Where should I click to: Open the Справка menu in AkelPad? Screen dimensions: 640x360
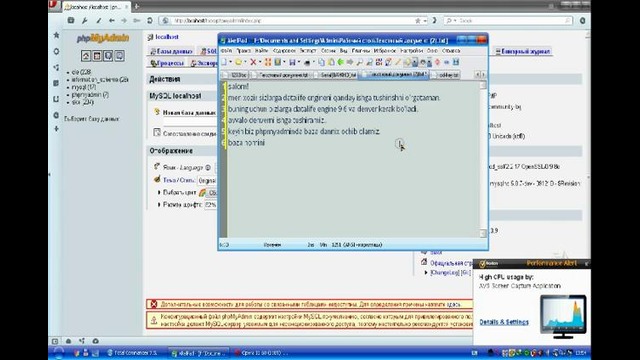[x=451, y=51]
